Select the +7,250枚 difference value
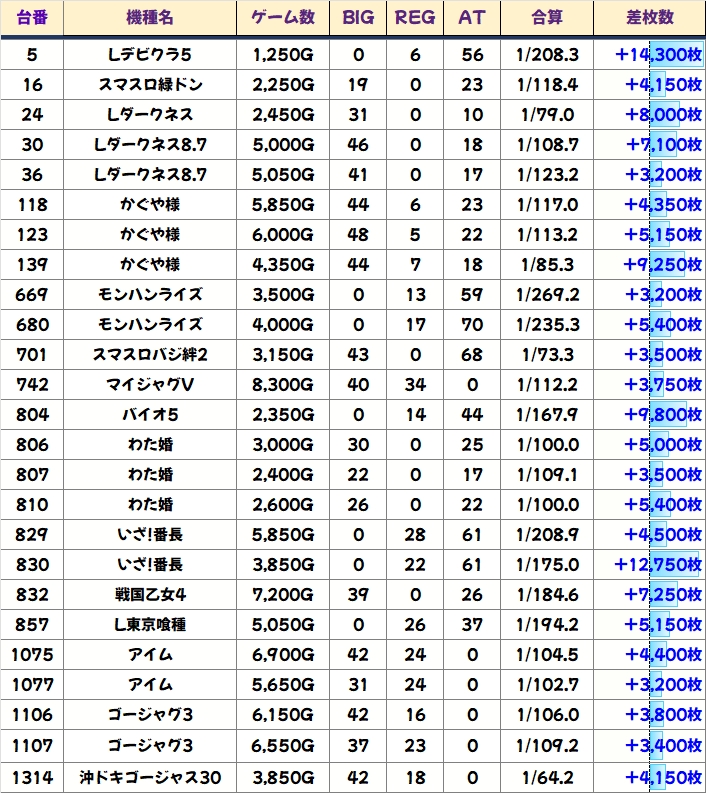Screen dimensions: 706x793 (x=664, y=594)
